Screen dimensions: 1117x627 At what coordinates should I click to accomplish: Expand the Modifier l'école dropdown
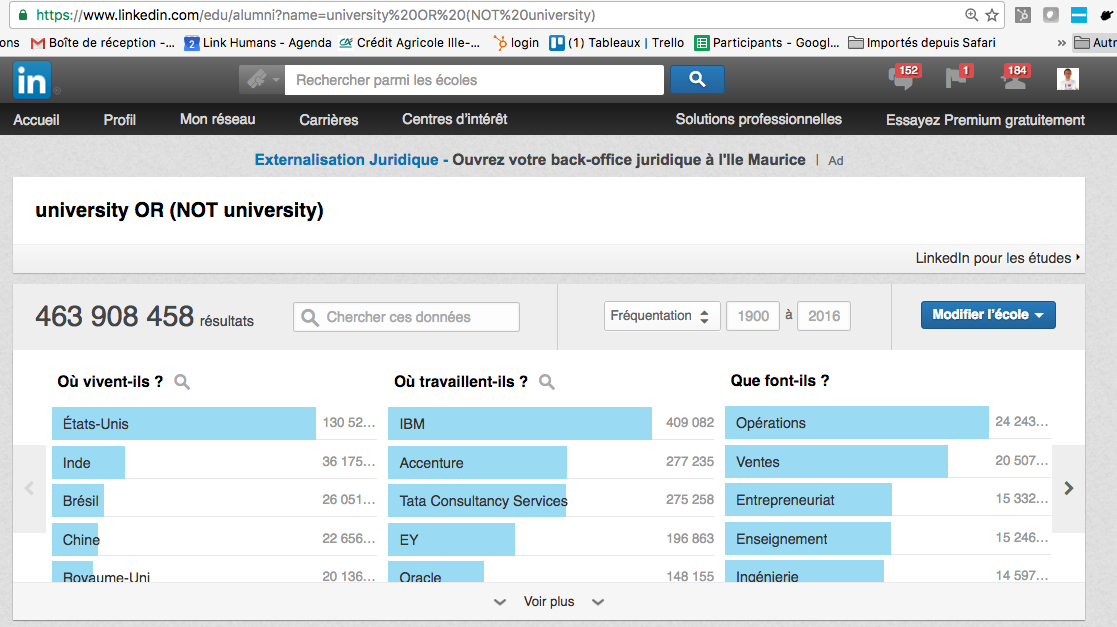pyautogui.click(x=988, y=315)
